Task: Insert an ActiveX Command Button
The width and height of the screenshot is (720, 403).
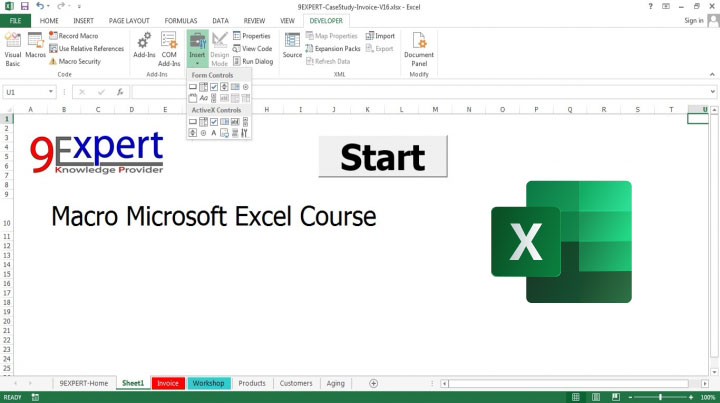Action: (193, 122)
